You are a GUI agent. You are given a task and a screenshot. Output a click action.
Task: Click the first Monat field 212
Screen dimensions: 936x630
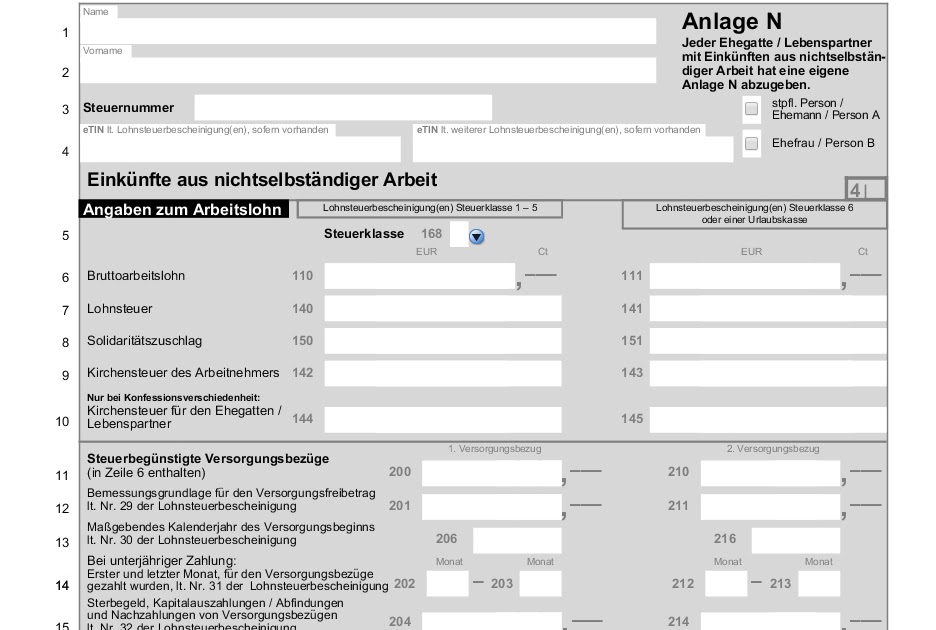pos(726,583)
